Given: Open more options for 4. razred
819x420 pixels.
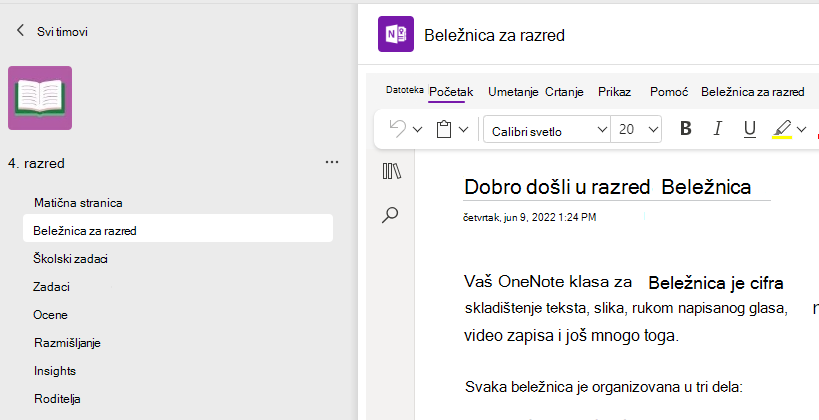Looking at the screenshot, I should coord(332,162).
